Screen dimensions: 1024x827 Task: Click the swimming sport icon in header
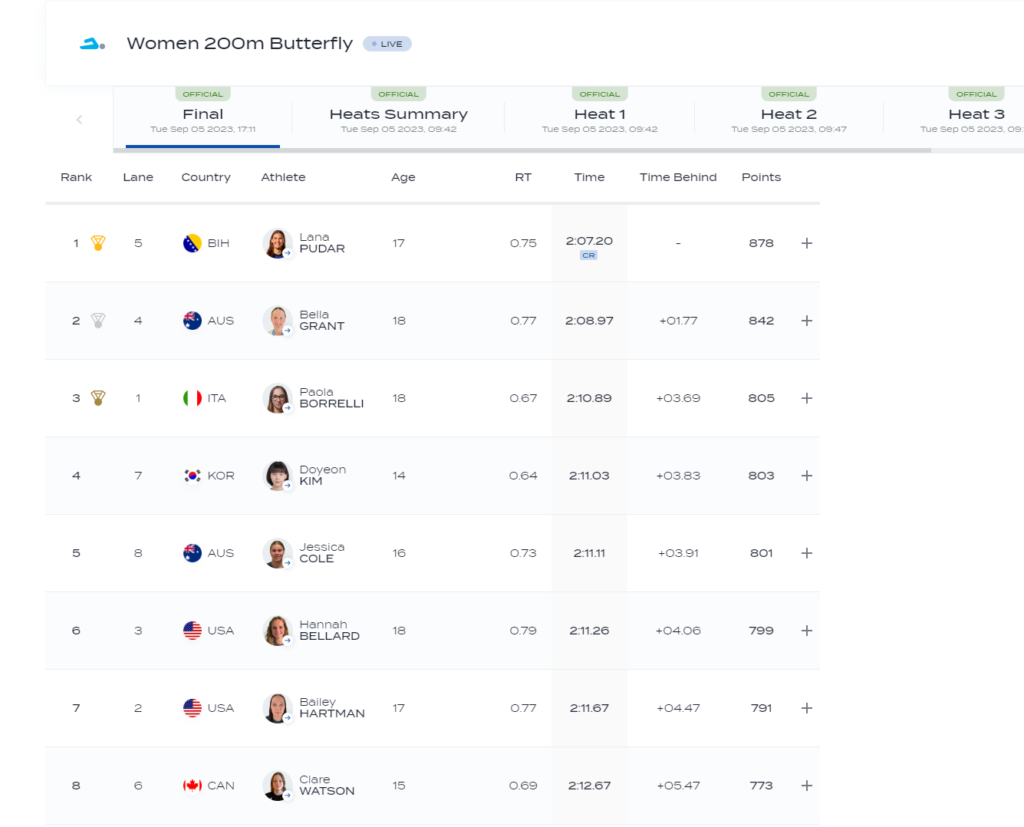point(92,44)
